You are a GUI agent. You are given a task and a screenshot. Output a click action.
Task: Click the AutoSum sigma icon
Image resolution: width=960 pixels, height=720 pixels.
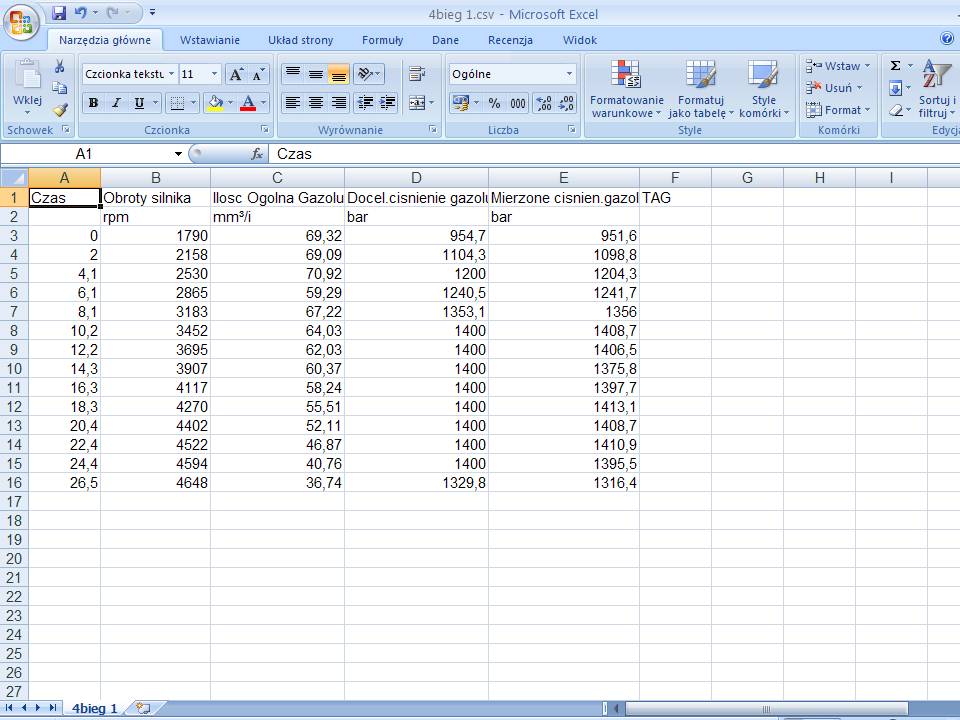click(x=895, y=66)
